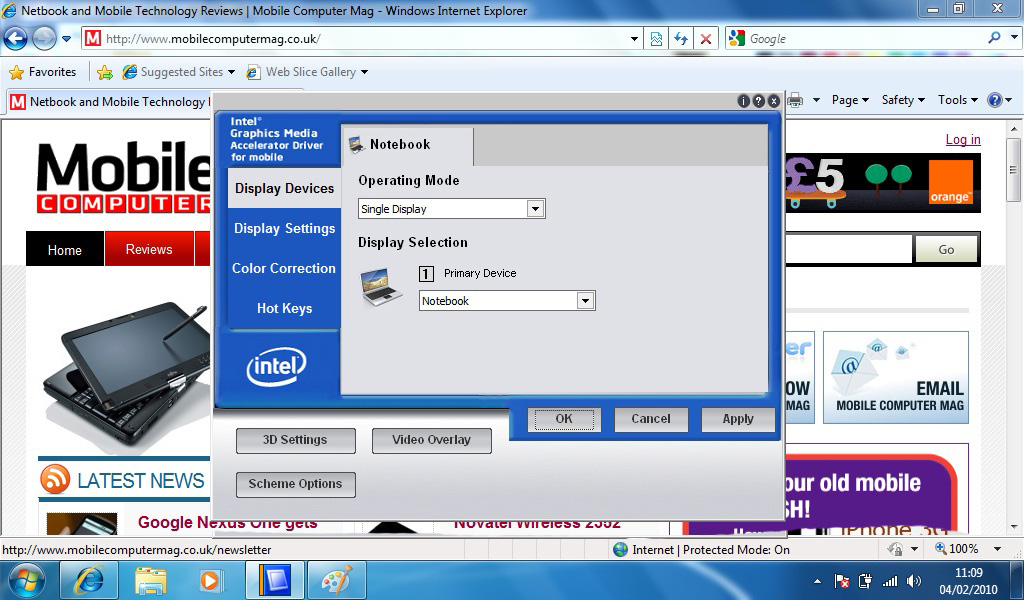Stop page loading with the red X
Viewport: 1024px width, 600px height.
[706, 39]
